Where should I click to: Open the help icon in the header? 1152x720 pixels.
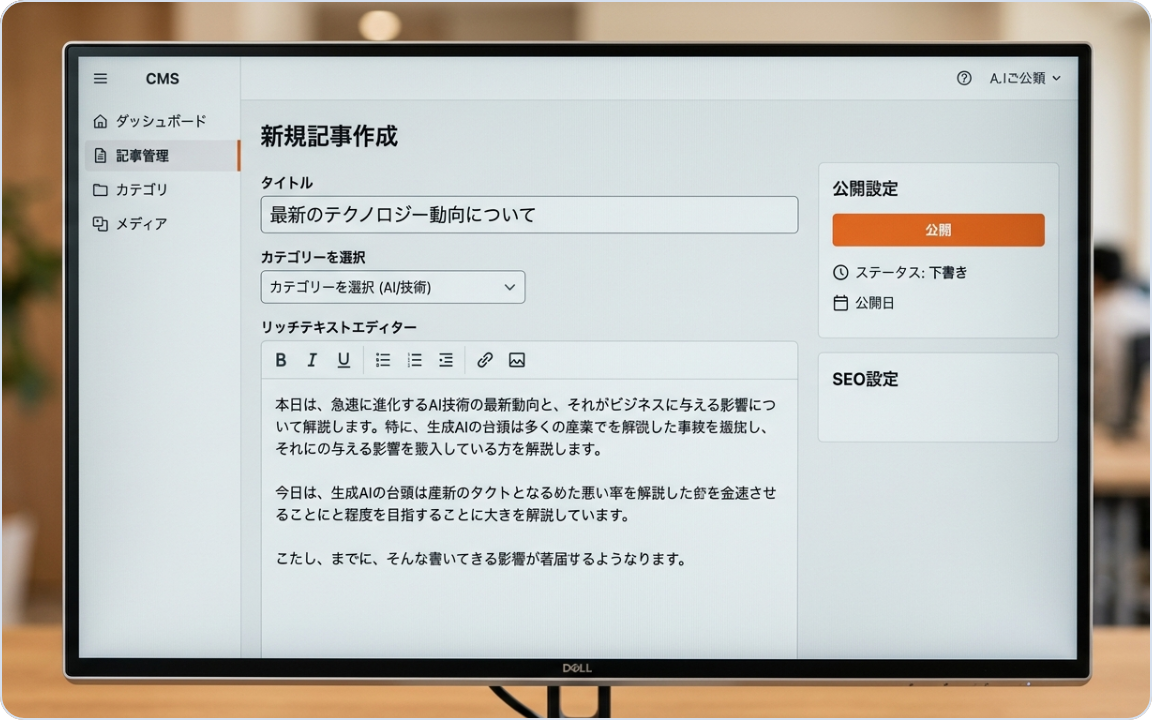point(963,77)
